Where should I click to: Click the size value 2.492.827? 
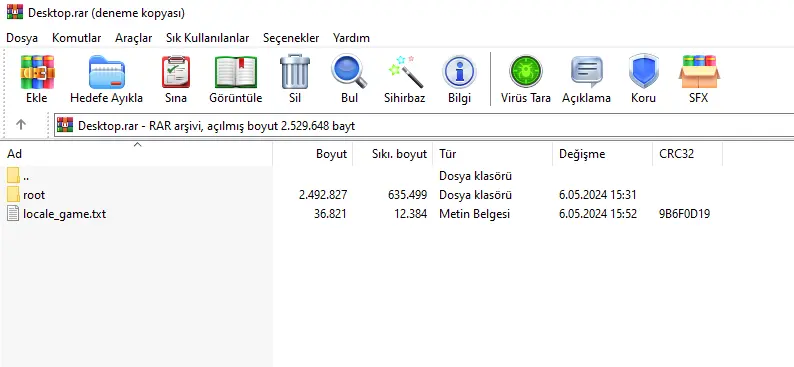[x=323, y=195]
